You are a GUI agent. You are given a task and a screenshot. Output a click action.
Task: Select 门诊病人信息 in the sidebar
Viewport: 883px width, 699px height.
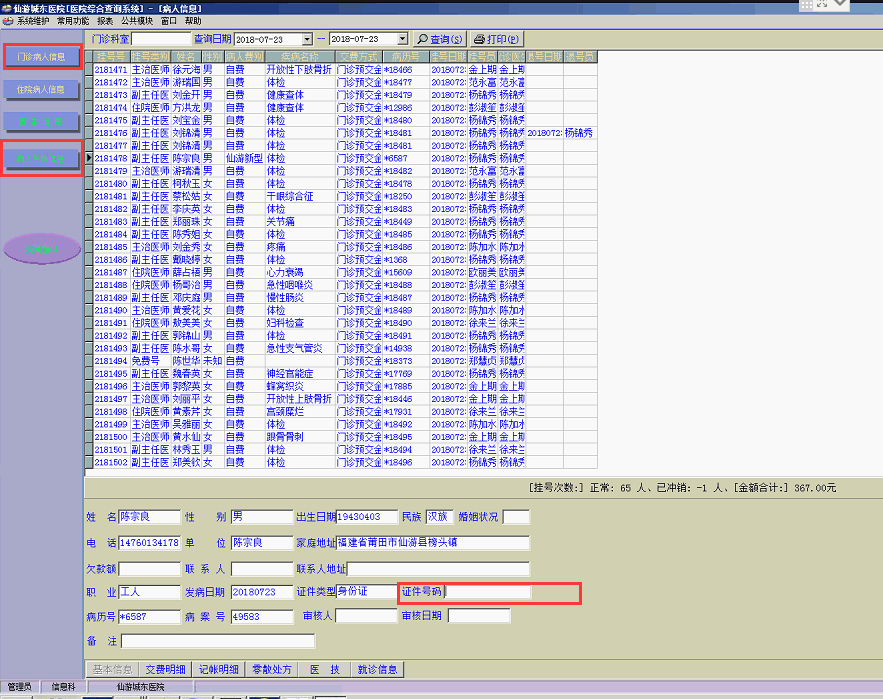(41, 56)
